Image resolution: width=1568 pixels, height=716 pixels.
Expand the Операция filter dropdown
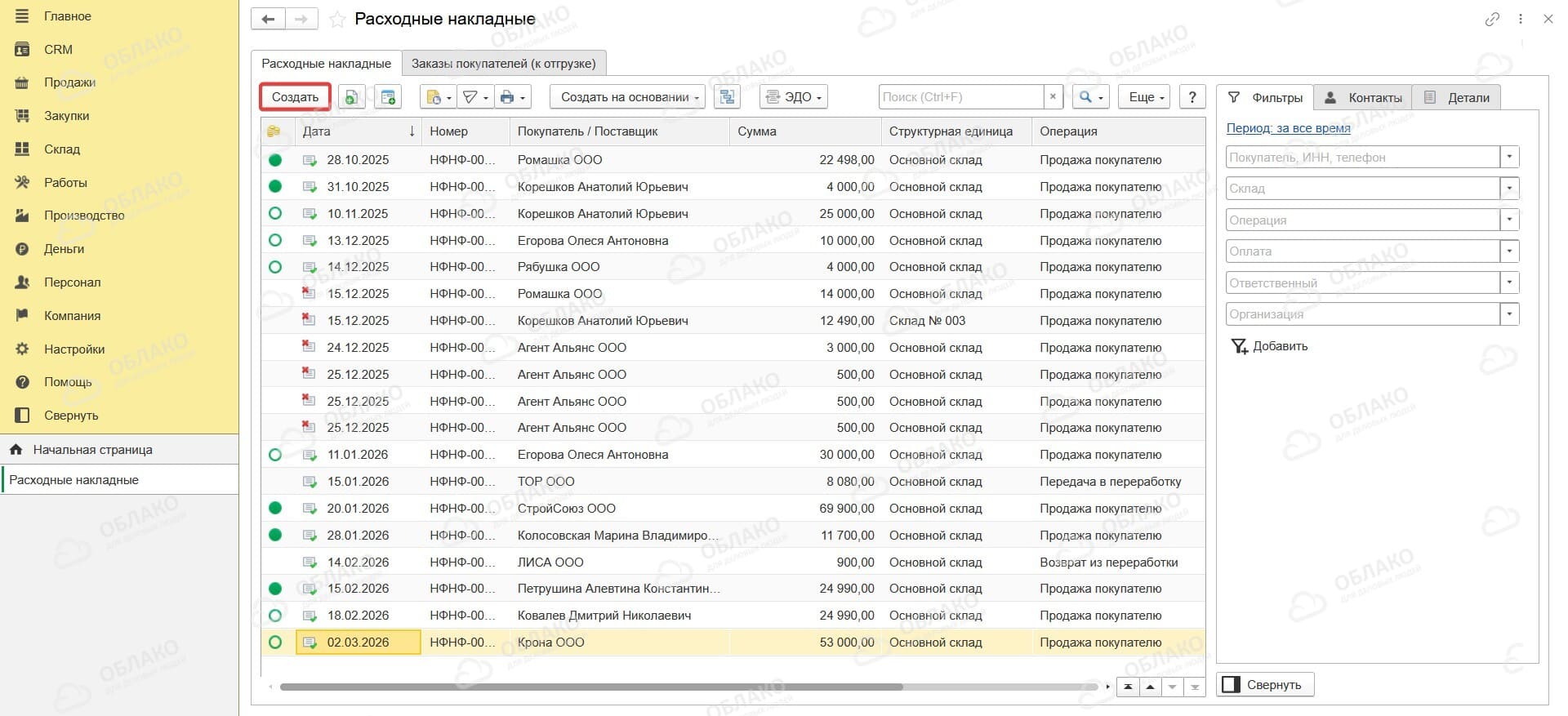1509,220
